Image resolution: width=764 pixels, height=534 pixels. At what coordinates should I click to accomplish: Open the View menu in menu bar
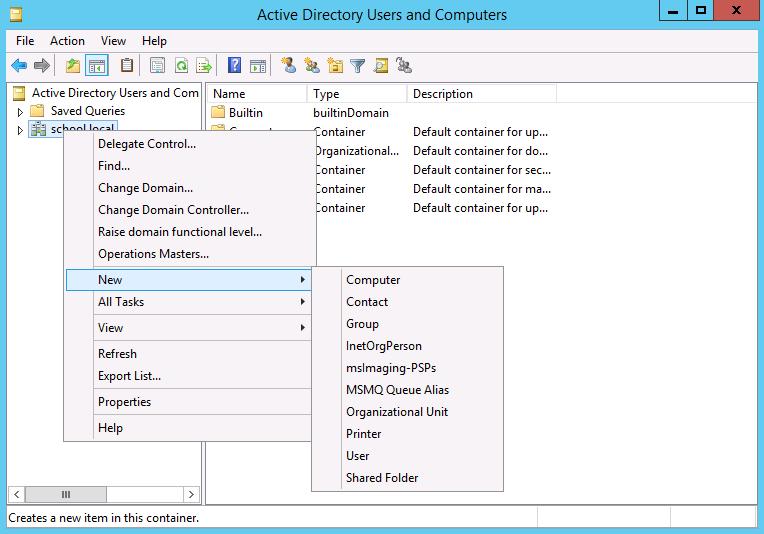coord(113,41)
